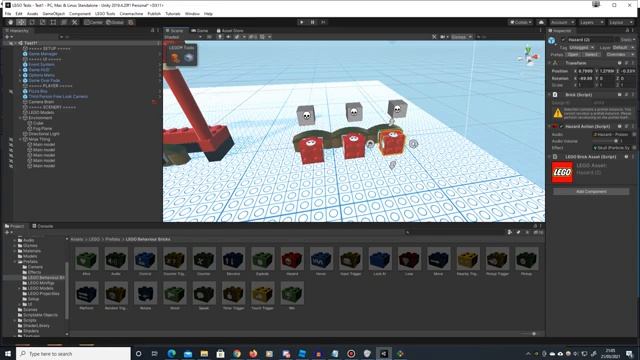Screen dimensions: 640x360
Task: Select the Touch Trigger brick prefab
Action: [x=262, y=296]
